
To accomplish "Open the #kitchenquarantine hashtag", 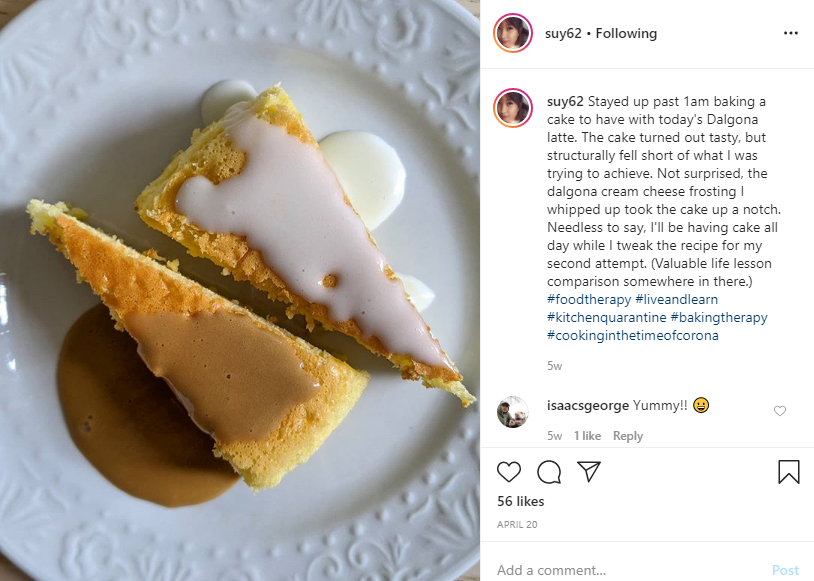I will coord(606,317).
